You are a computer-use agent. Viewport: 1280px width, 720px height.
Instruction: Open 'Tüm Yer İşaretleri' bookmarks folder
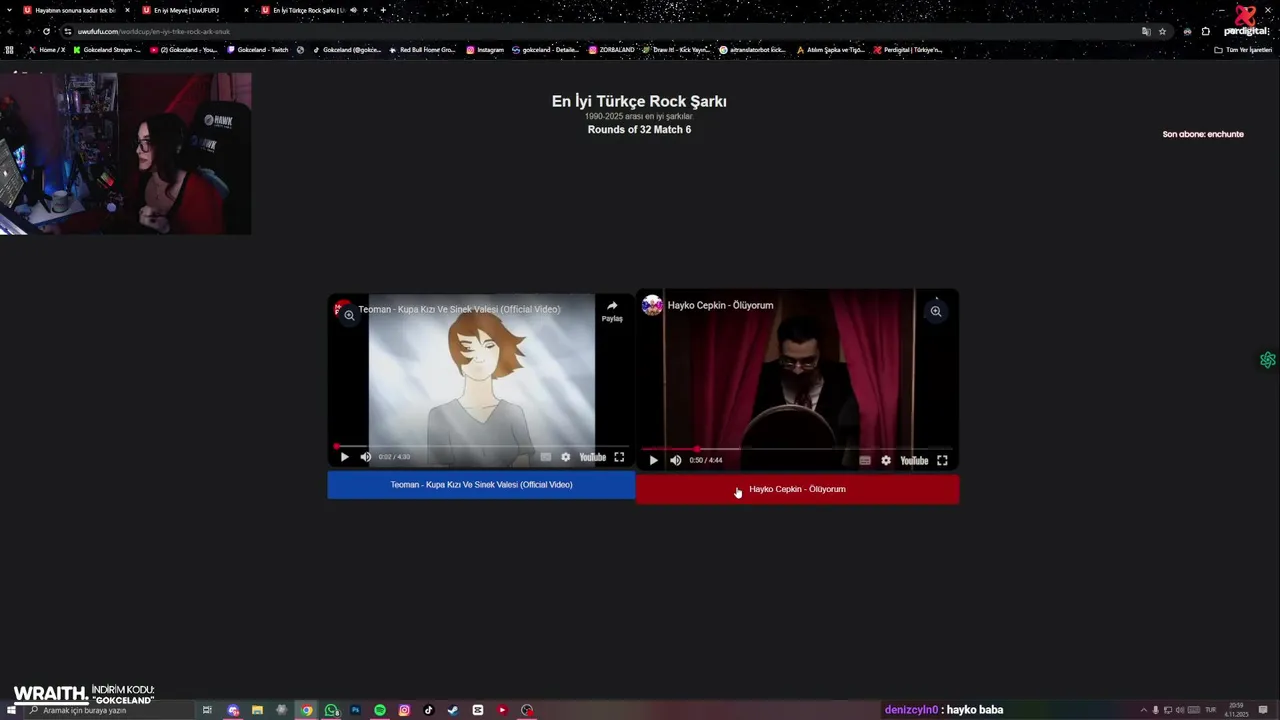[1243, 50]
